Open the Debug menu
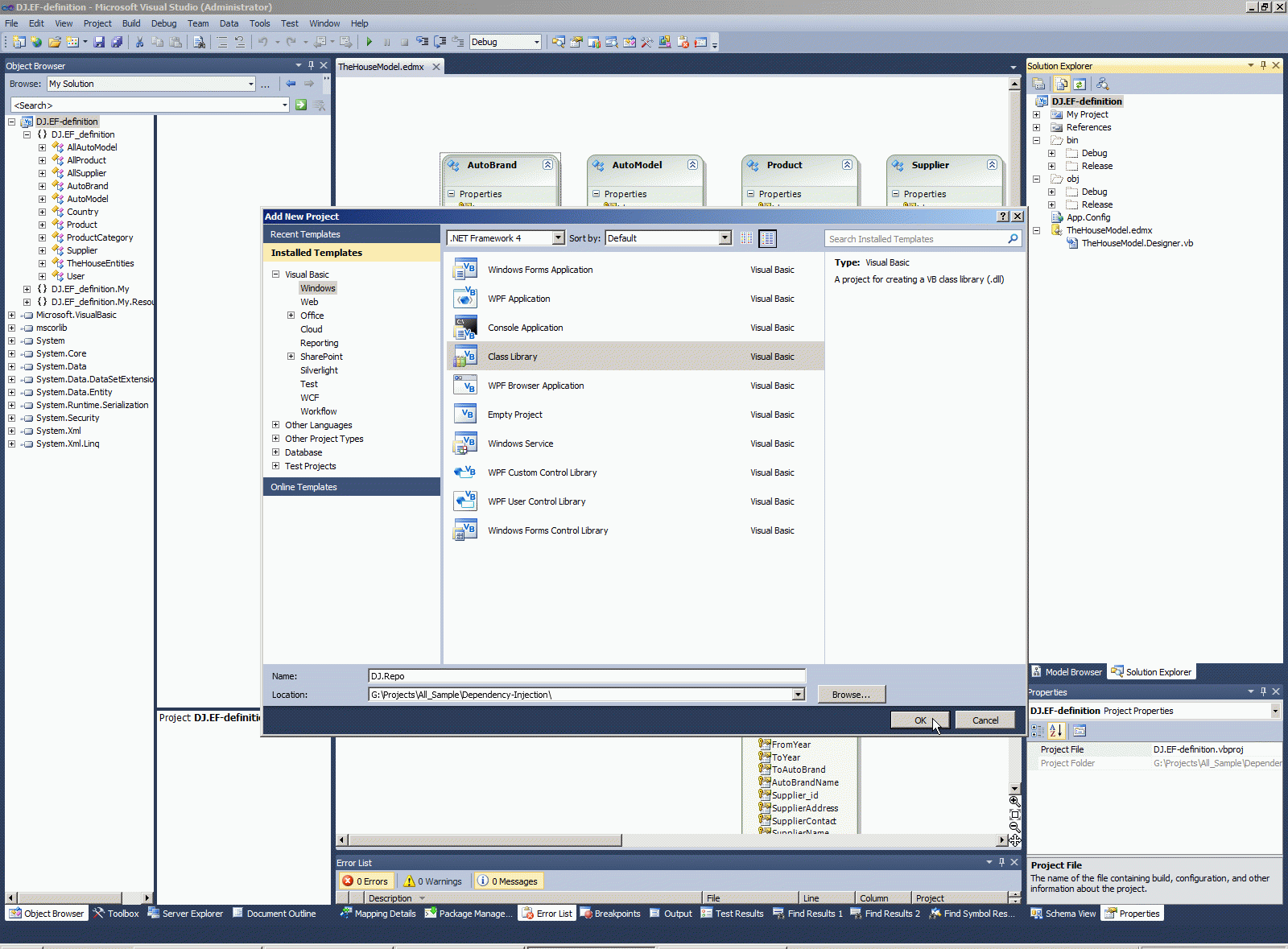 tap(163, 23)
